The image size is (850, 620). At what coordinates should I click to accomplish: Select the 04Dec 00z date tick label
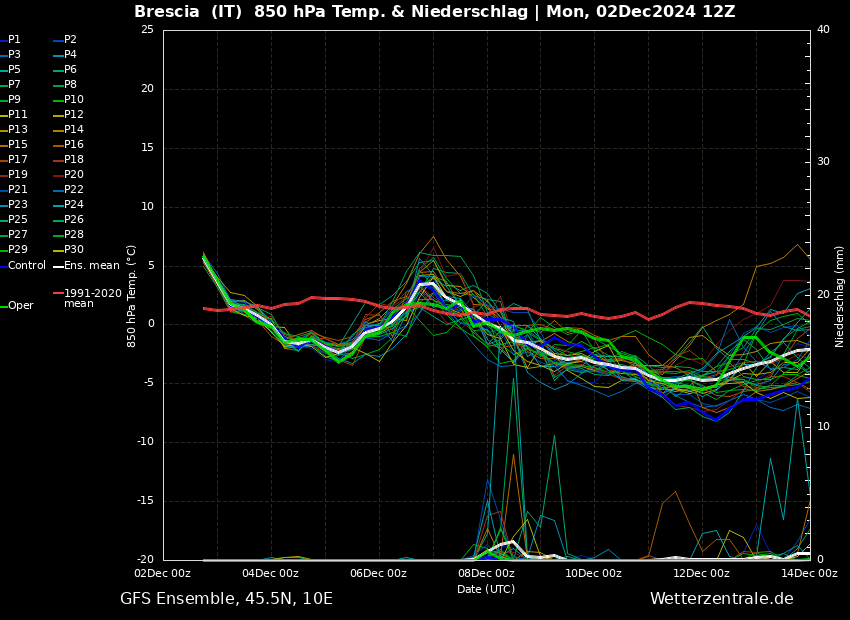coord(271,573)
